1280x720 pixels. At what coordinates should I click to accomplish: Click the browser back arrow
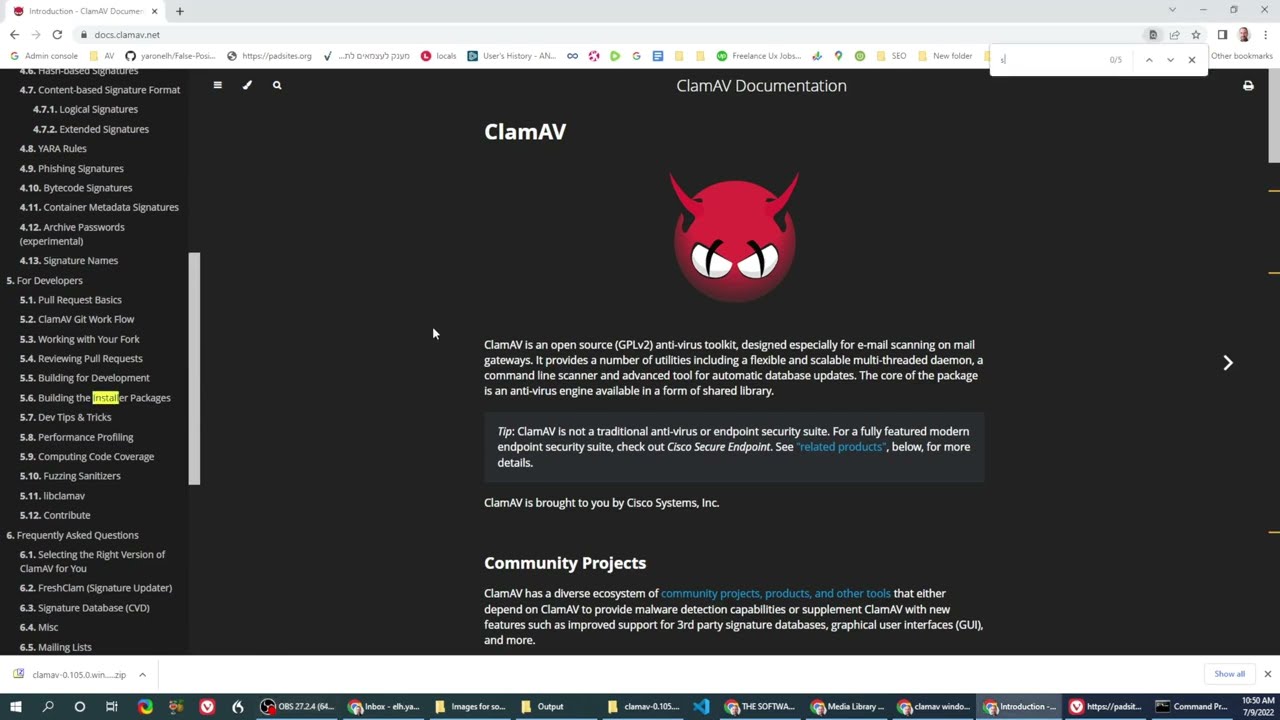14,34
